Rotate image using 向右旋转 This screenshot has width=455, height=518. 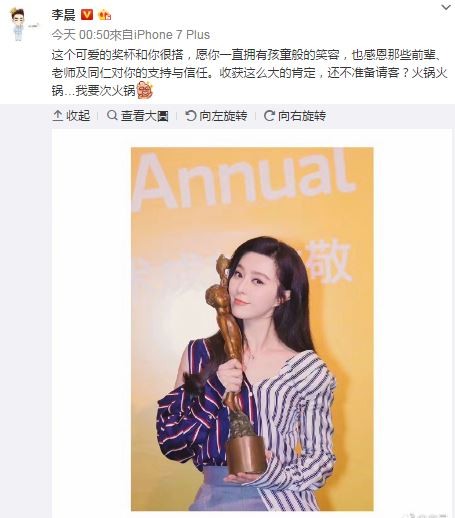point(295,116)
